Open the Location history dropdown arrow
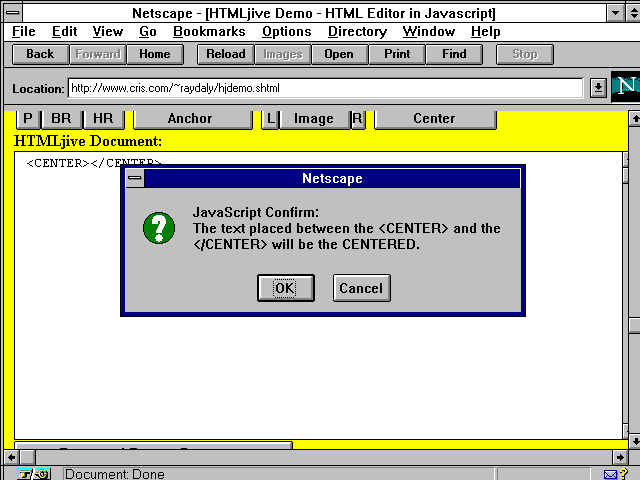Screen dimensions: 640x480 pyautogui.click(x=598, y=88)
